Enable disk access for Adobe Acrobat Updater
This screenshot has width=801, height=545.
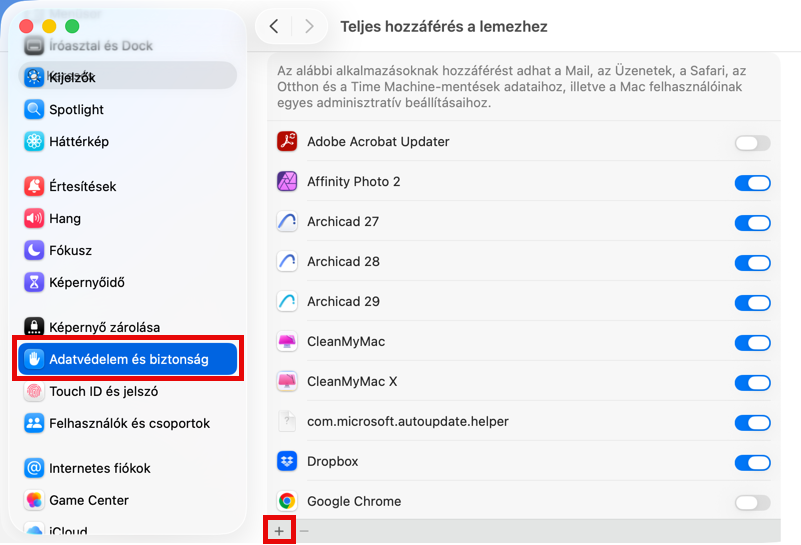click(752, 143)
